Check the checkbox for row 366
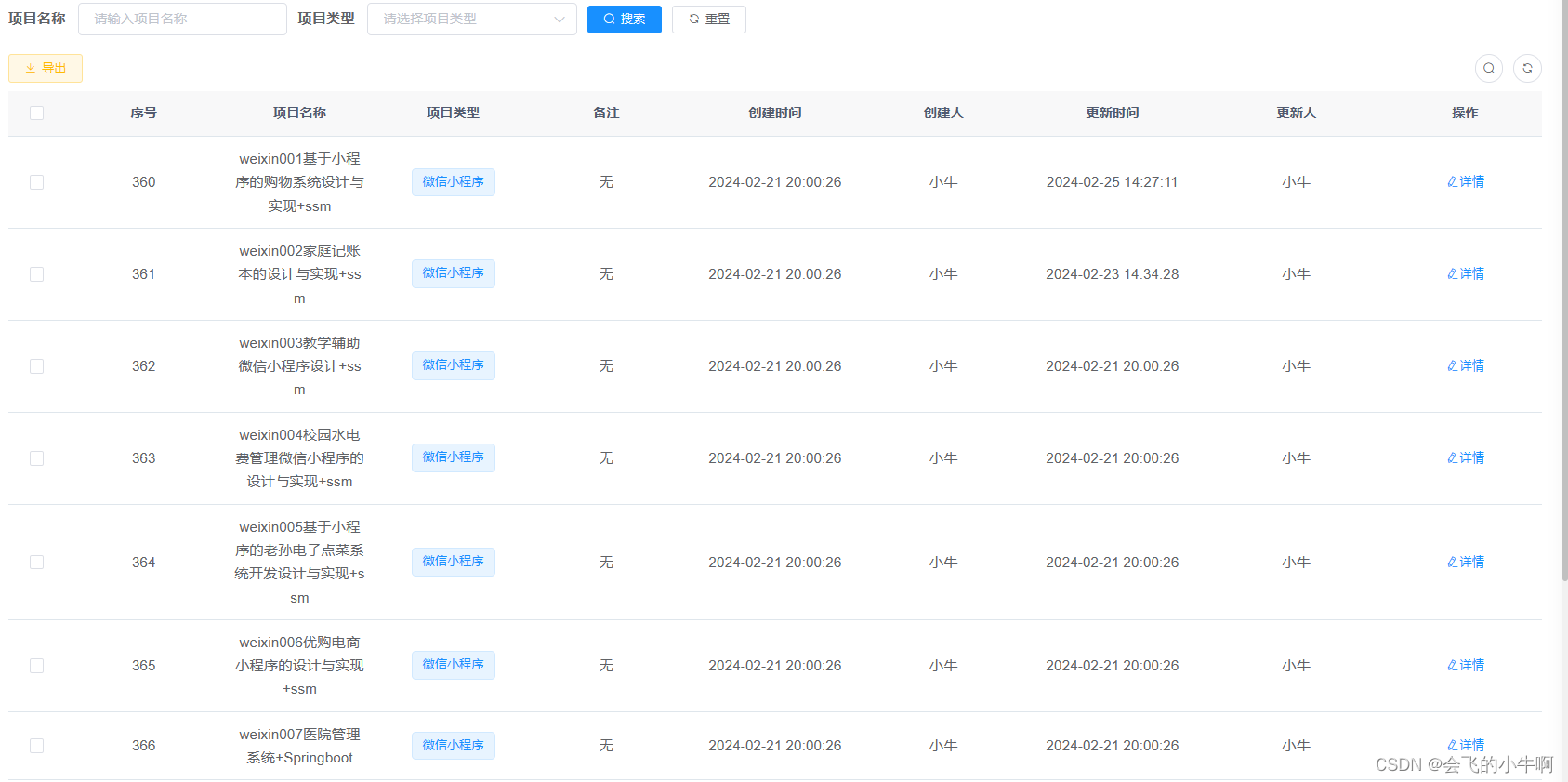The height and width of the screenshot is (782, 1568). click(36, 746)
